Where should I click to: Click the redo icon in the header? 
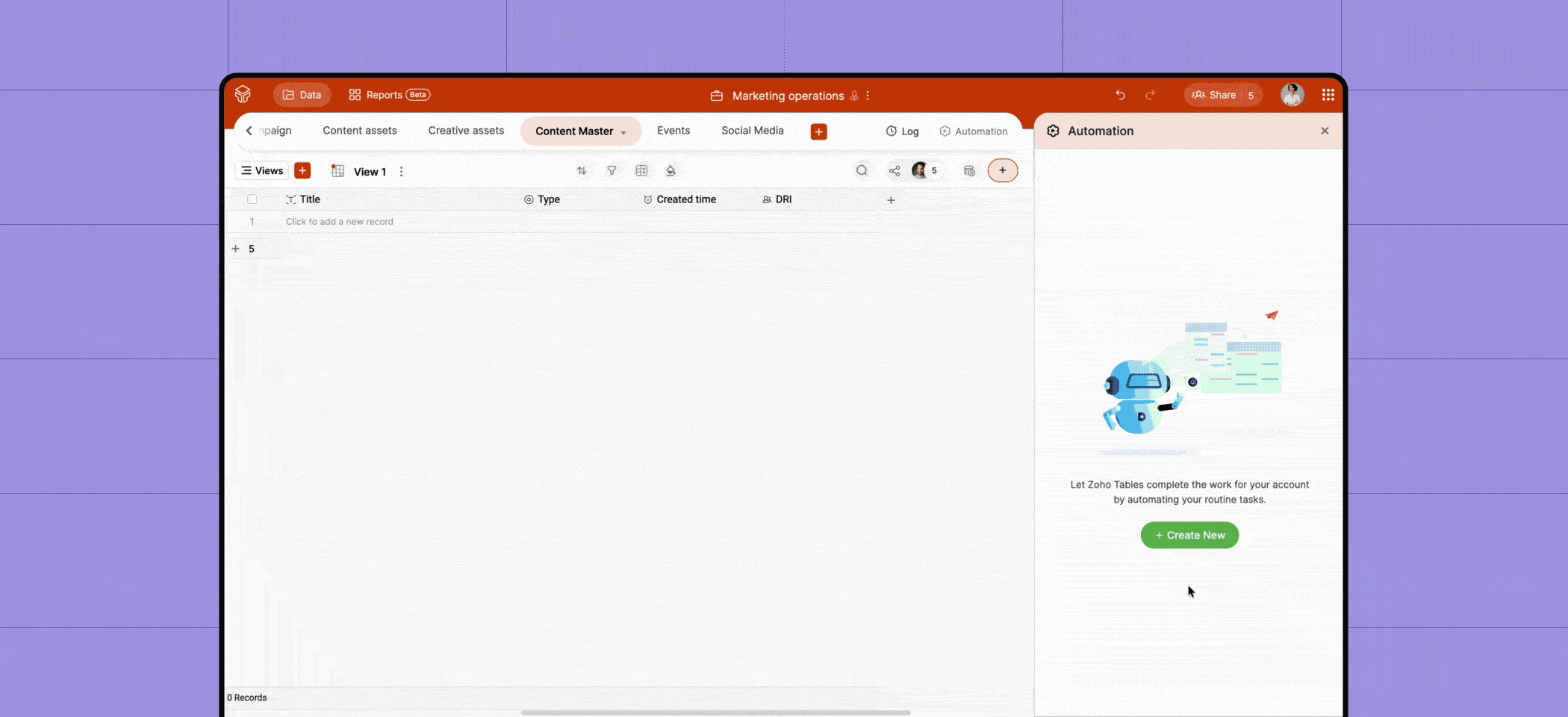[1150, 95]
